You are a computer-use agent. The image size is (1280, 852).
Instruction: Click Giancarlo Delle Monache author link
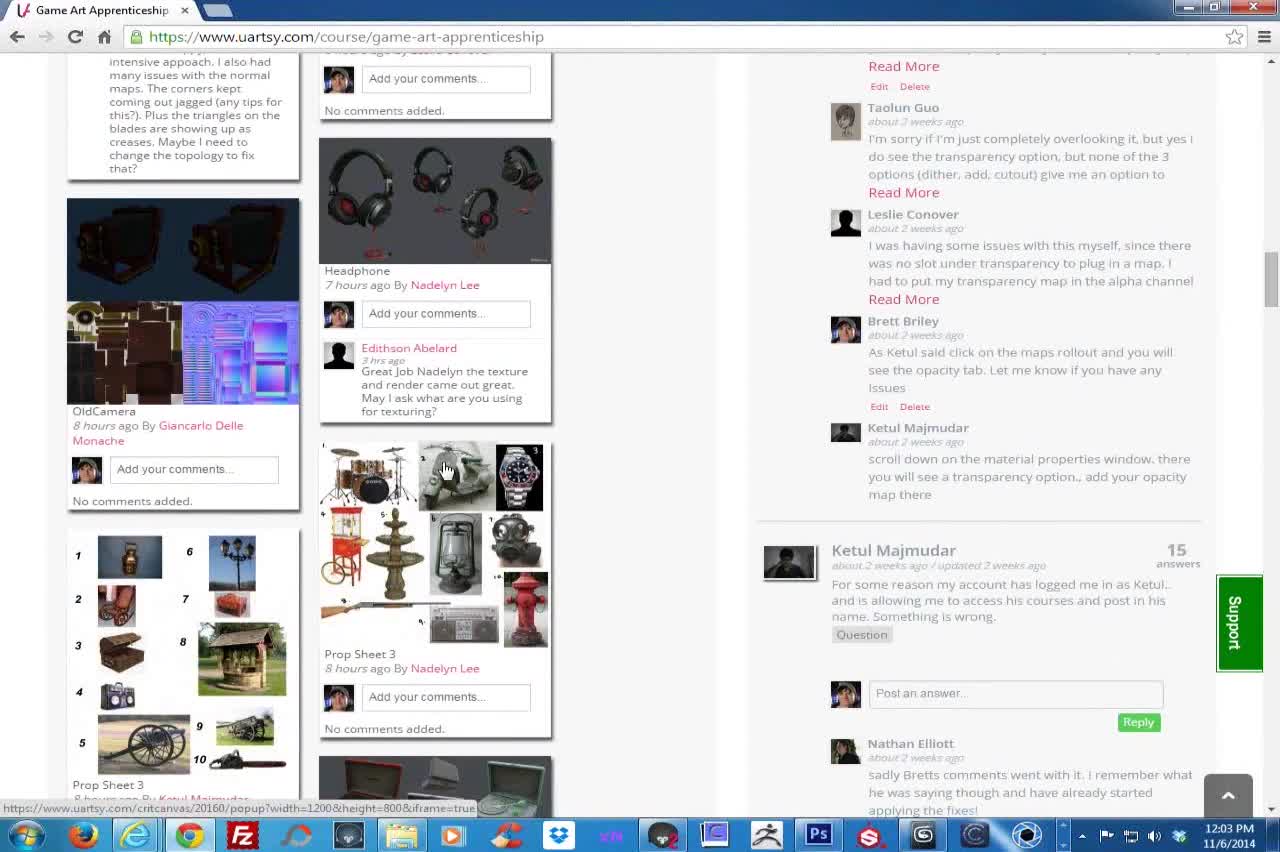(157, 433)
